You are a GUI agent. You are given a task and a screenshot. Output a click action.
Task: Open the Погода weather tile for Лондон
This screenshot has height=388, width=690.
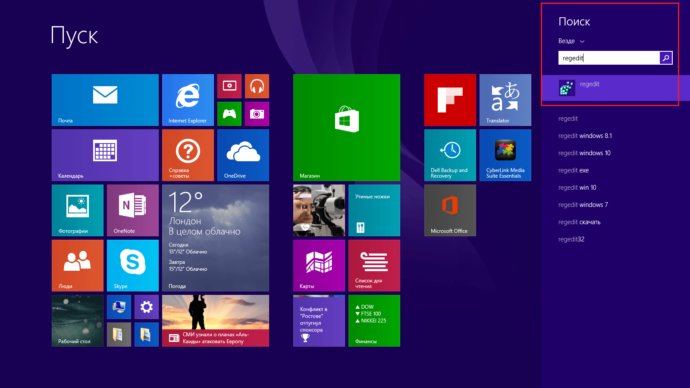[216, 238]
